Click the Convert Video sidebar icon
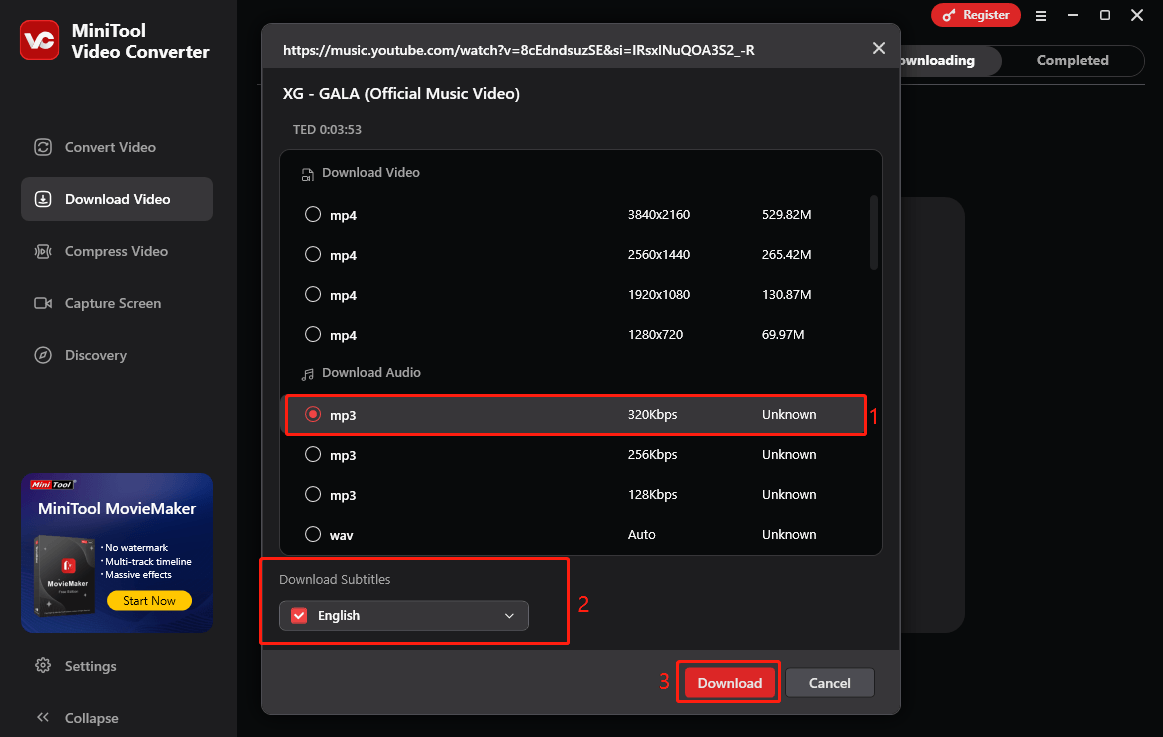This screenshot has width=1163, height=737. [43, 147]
